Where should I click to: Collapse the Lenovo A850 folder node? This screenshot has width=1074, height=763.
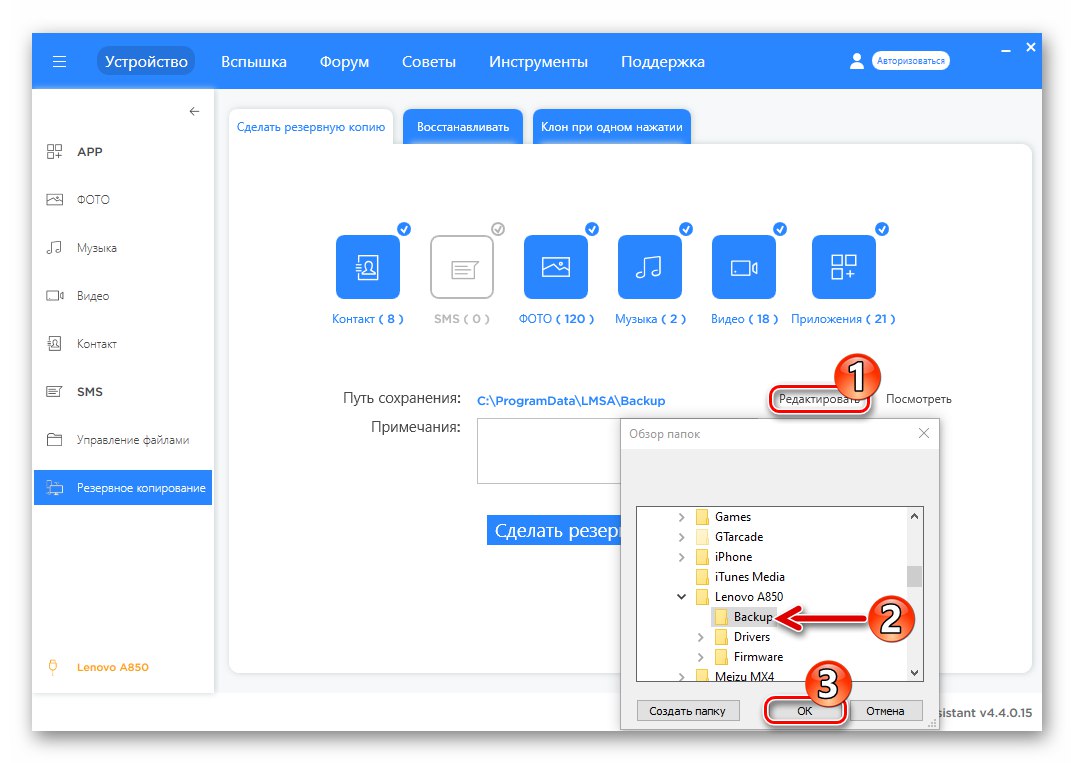coord(681,597)
